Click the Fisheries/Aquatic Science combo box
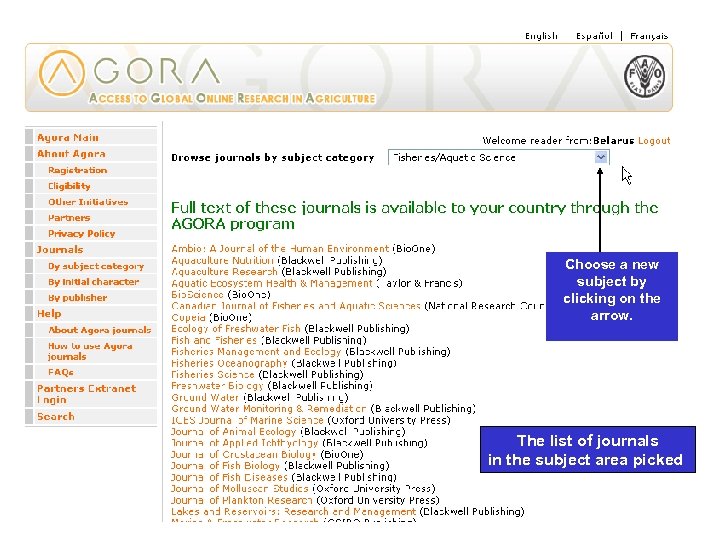 [499, 158]
